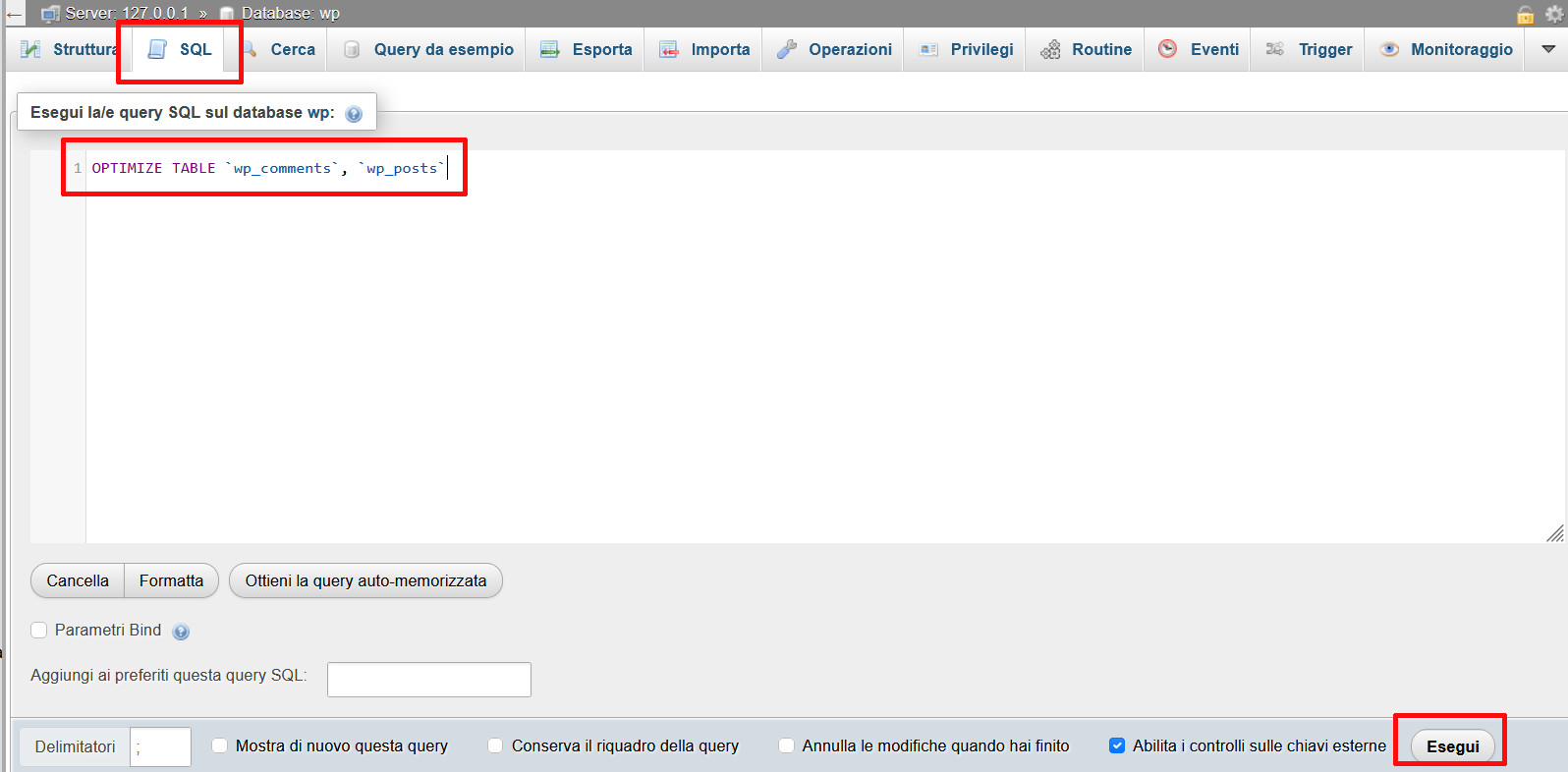Focus the Delimitatori input field
1568x772 pixels.
point(160,747)
